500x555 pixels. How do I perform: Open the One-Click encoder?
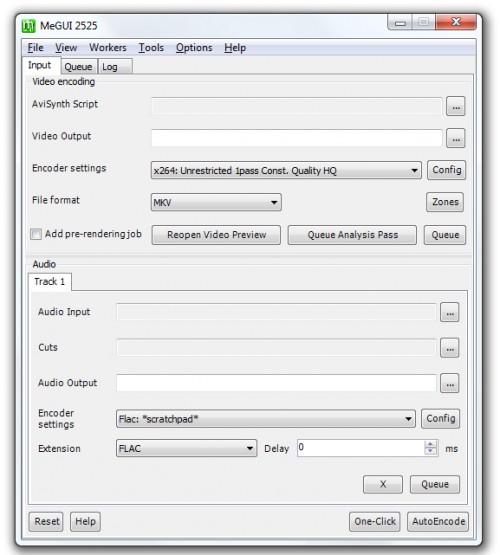coord(375,521)
